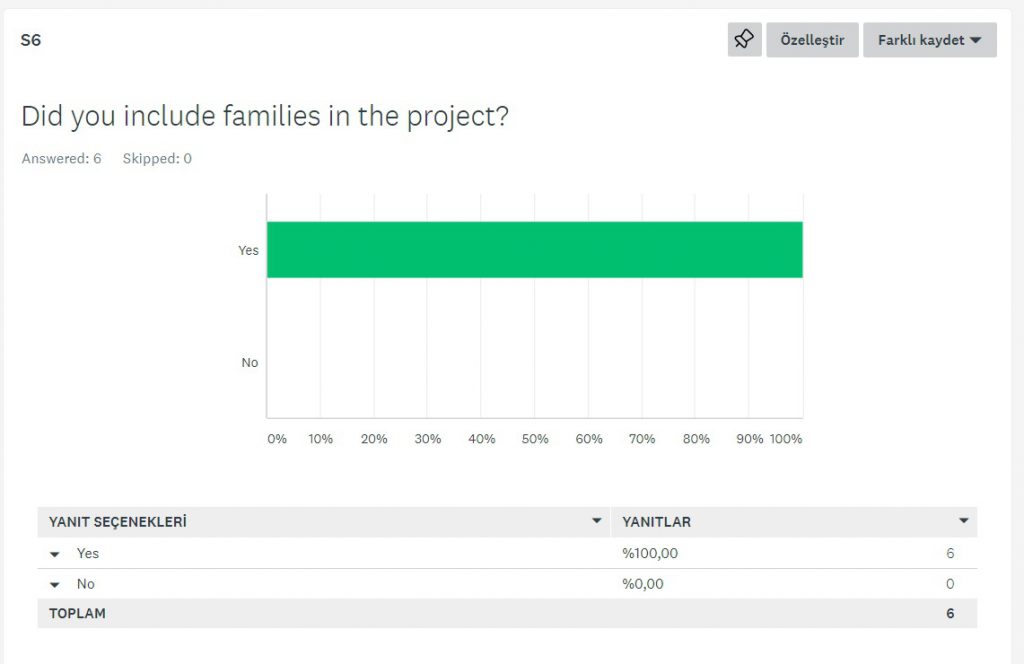Viewport: 1024px width, 664px height.
Task: Click the Answered: 6 label
Action: [61, 158]
